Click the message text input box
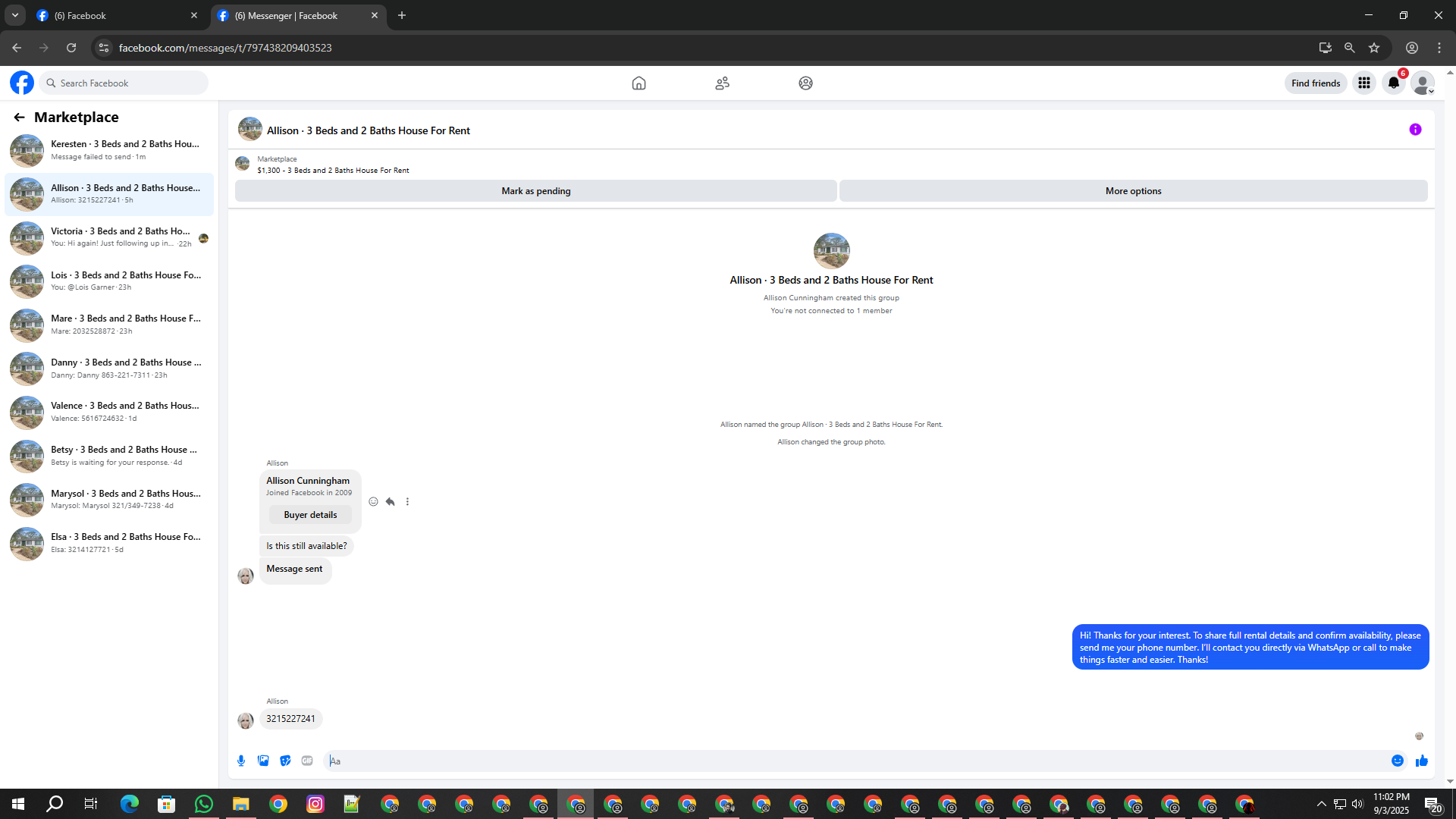Image resolution: width=1456 pixels, height=819 pixels. click(855, 761)
